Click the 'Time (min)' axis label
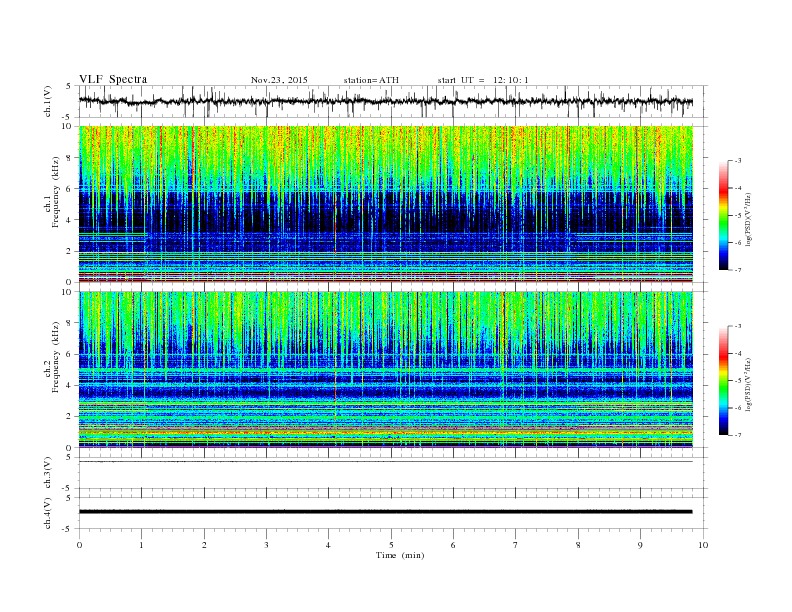Image resolution: width=792 pixels, height=612 pixels. point(400,555)
